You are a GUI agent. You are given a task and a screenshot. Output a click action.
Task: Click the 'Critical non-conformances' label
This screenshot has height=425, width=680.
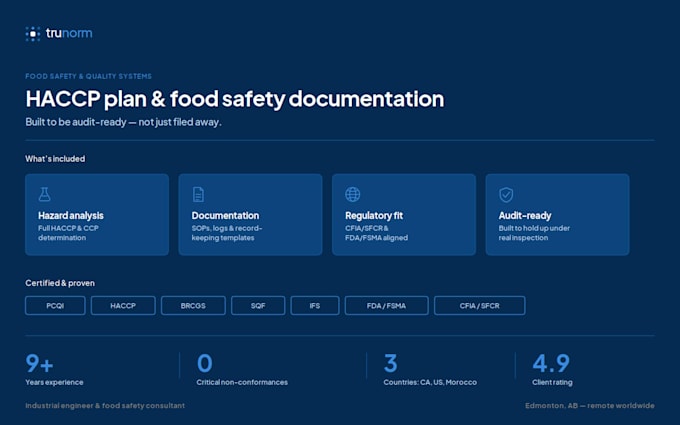(242, 382)
